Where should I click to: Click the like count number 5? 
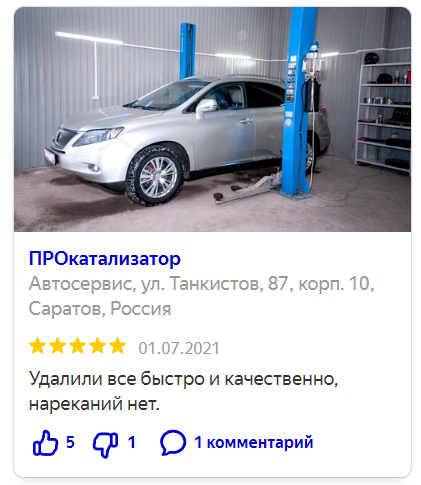[70, 442]
